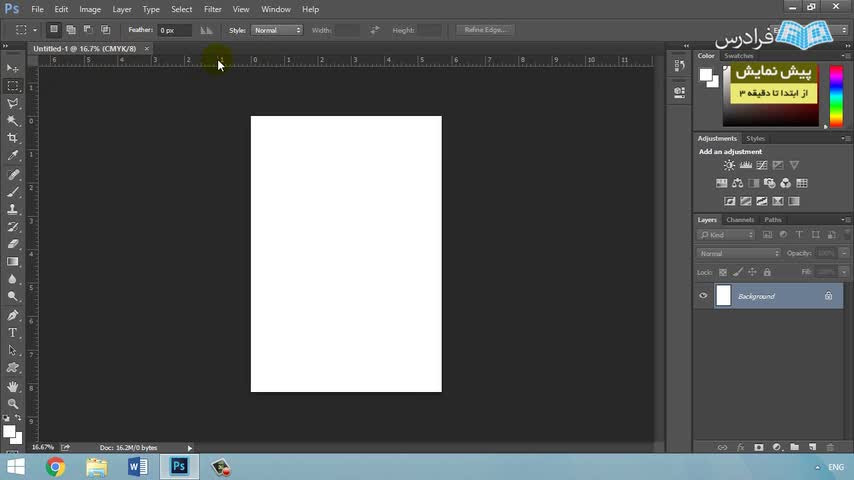Open the Fill dropdown arrow
854x480 pixels.
point(844,272)
